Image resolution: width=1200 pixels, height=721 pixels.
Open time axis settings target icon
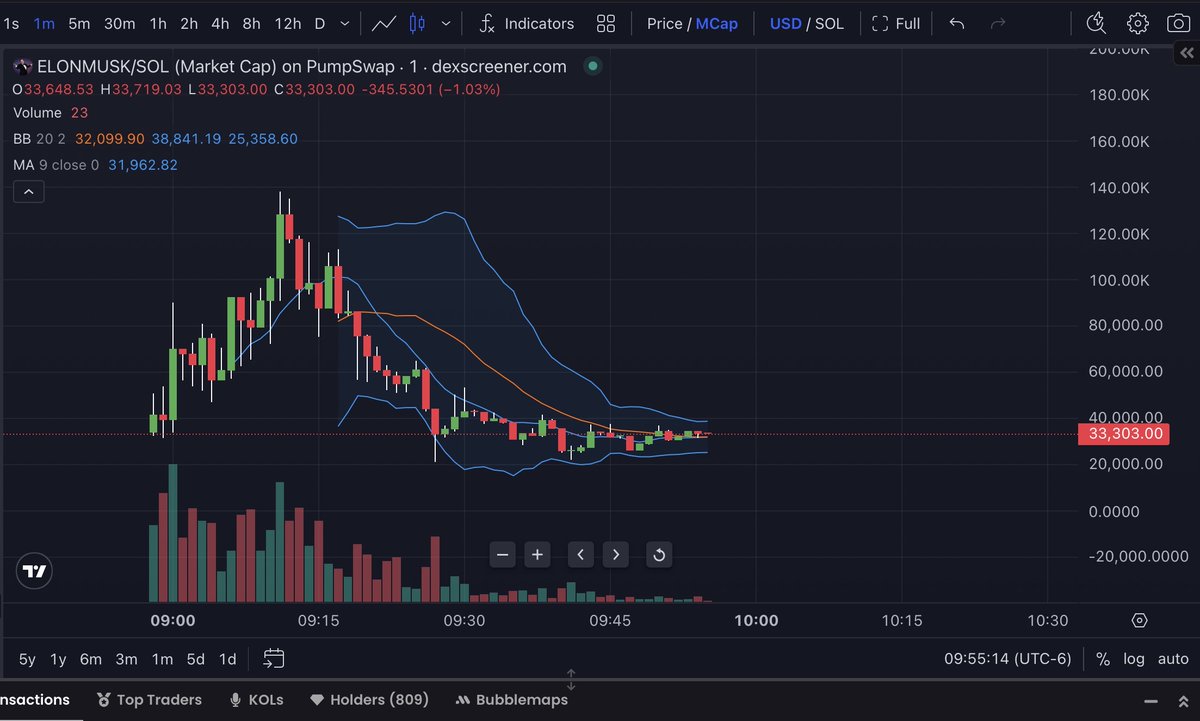[1139, 620]
